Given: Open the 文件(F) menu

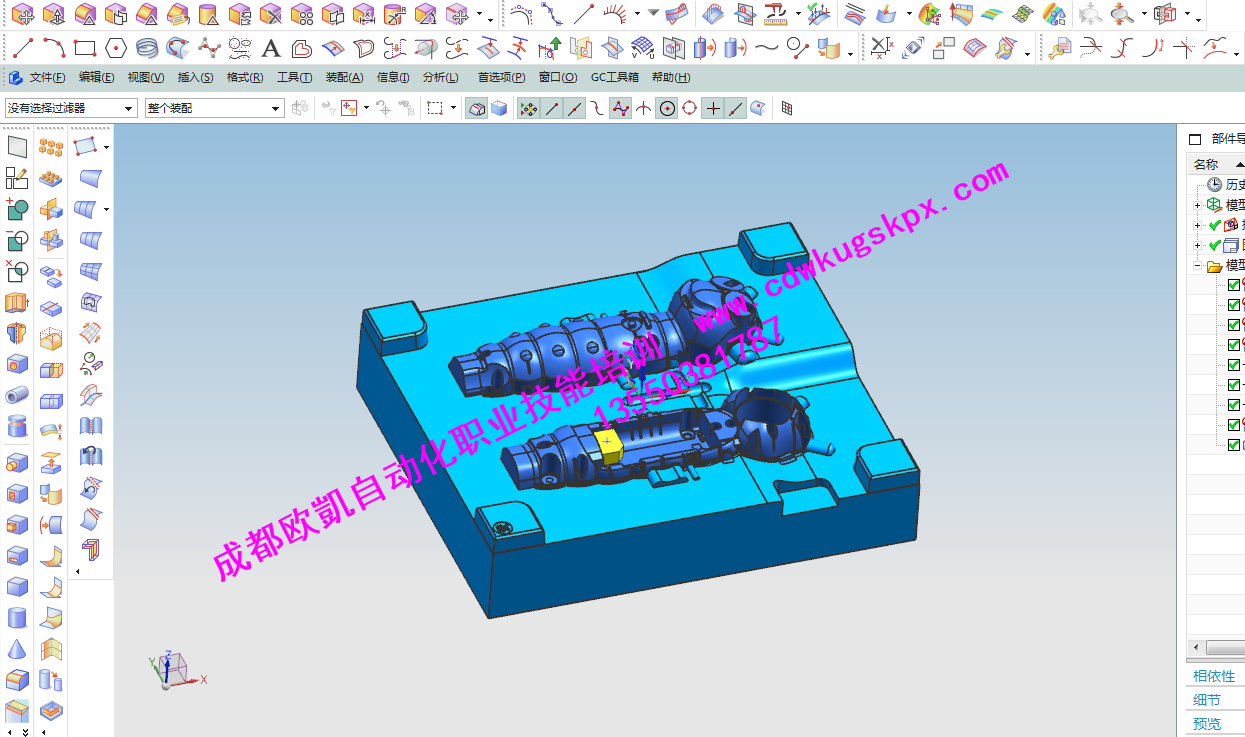Looking at the screenshot, I should click(47, 78).
